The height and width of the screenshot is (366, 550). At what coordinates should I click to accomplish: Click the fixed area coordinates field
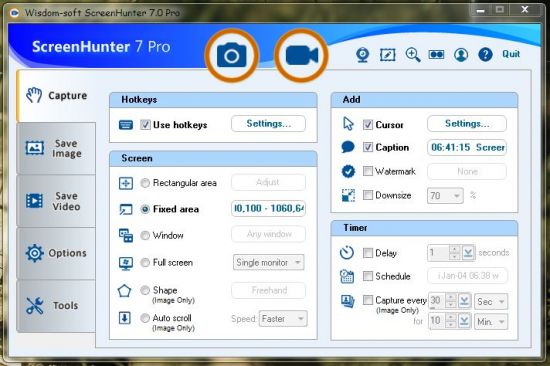[268, 208]
